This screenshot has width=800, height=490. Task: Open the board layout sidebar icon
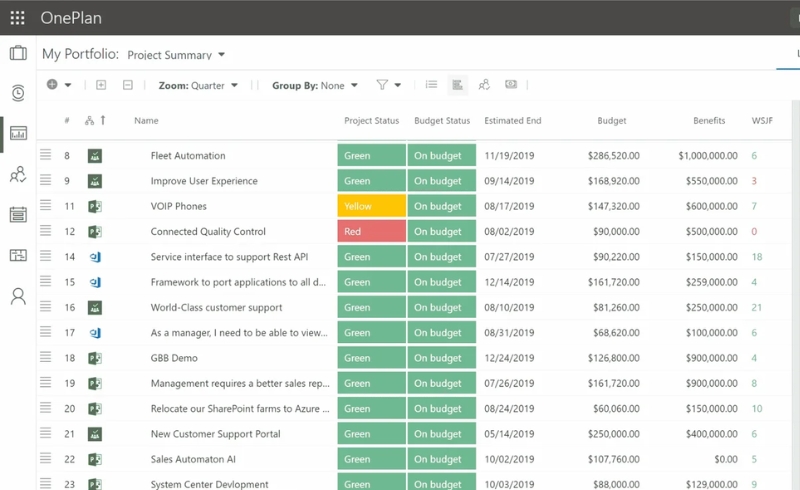coord(18,255)
